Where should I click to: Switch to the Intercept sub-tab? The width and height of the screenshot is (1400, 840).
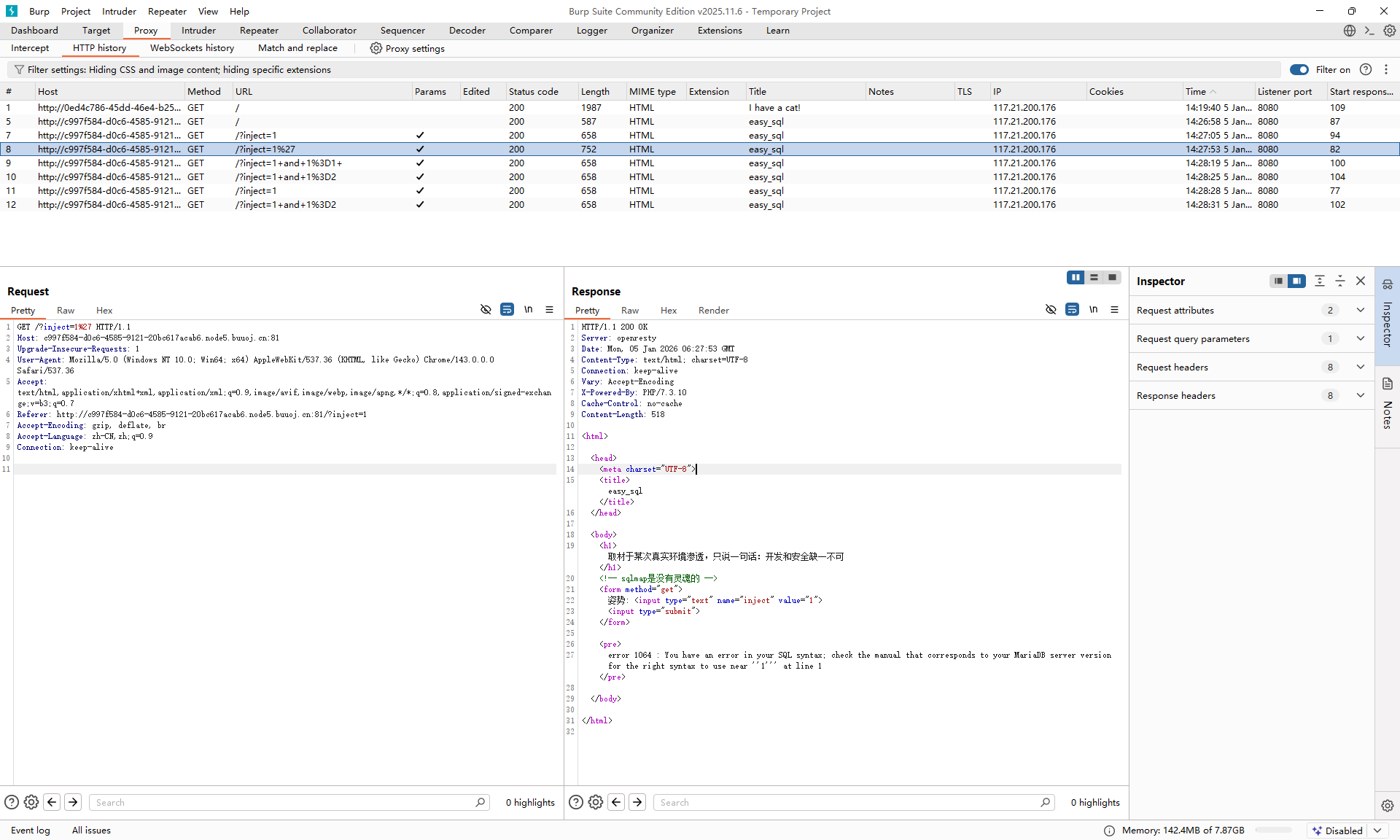(30, 48)
